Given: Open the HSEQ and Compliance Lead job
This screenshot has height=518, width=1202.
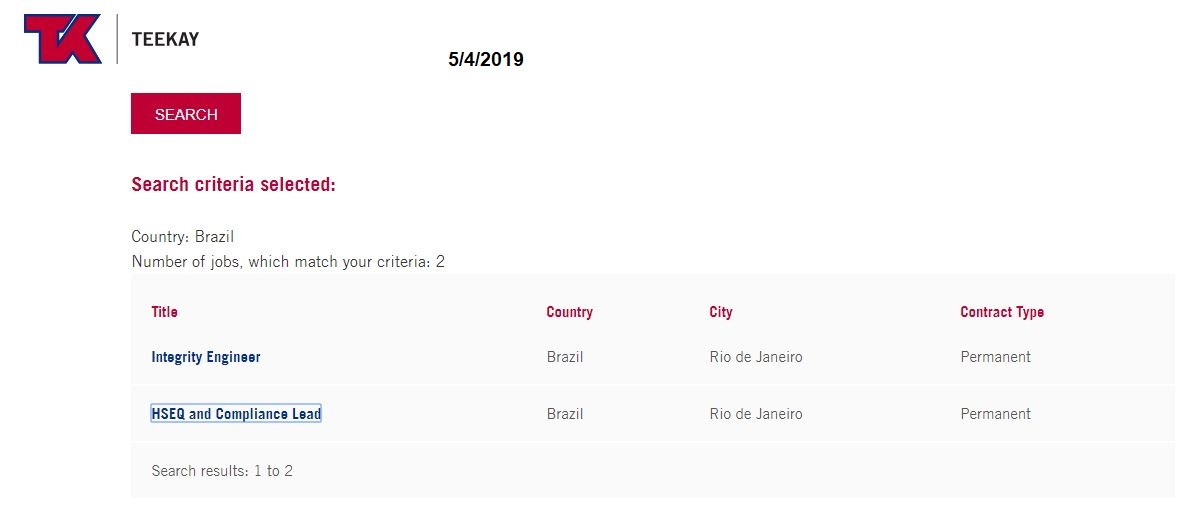Looking at the screenshot, I should click(236, 414).
